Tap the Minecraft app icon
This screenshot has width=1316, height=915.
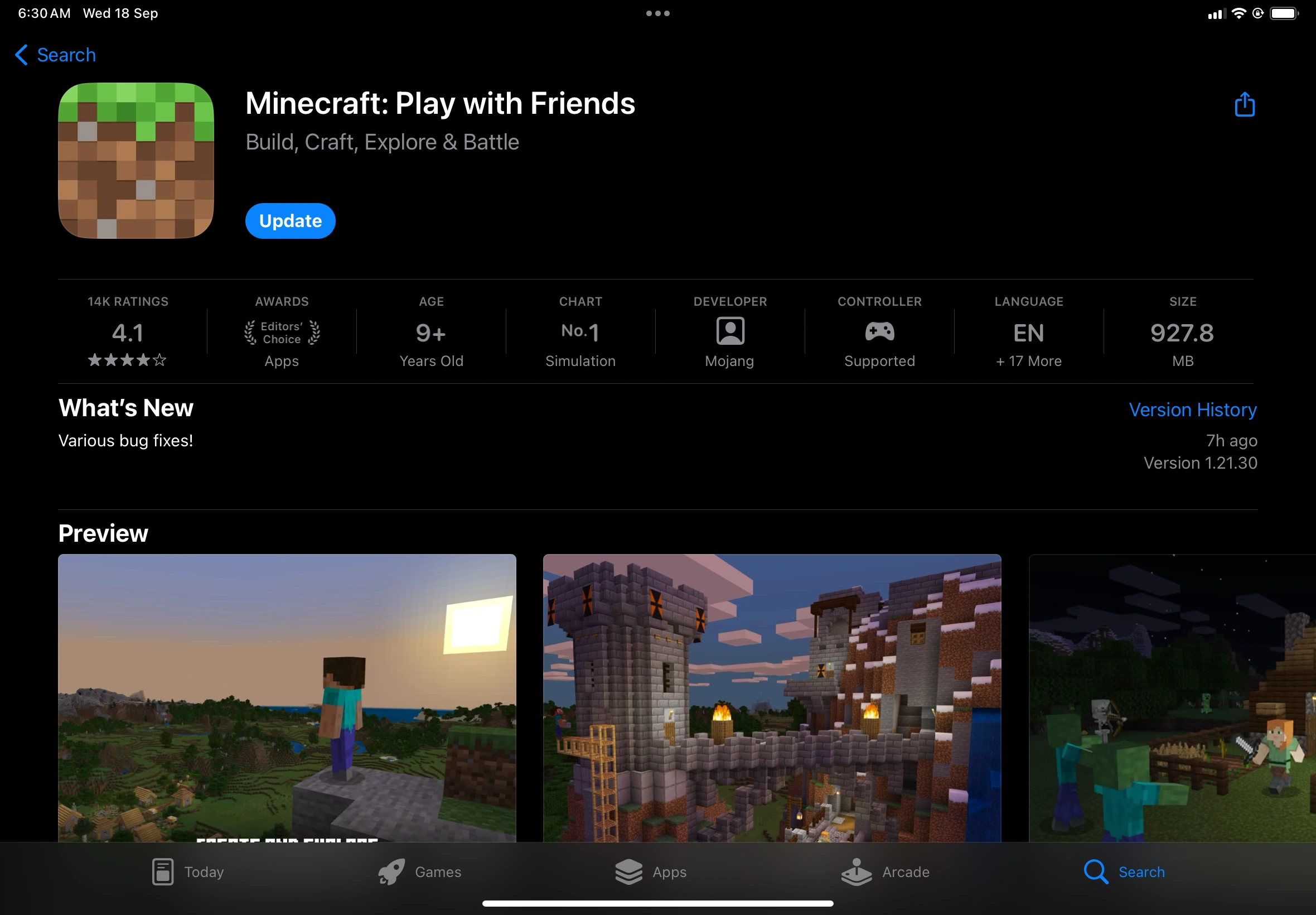point(137,162)
